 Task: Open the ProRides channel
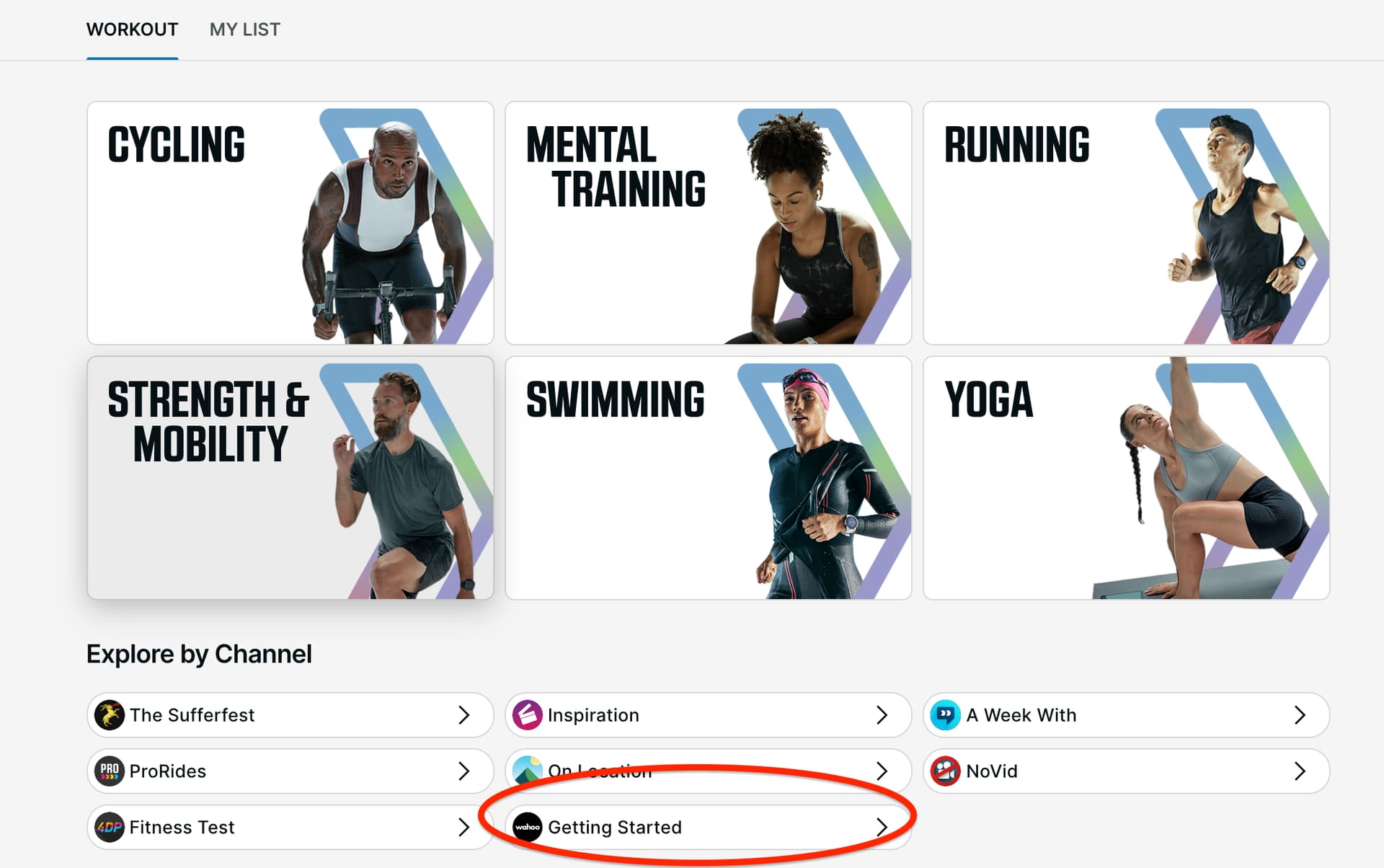pos(288,771)
